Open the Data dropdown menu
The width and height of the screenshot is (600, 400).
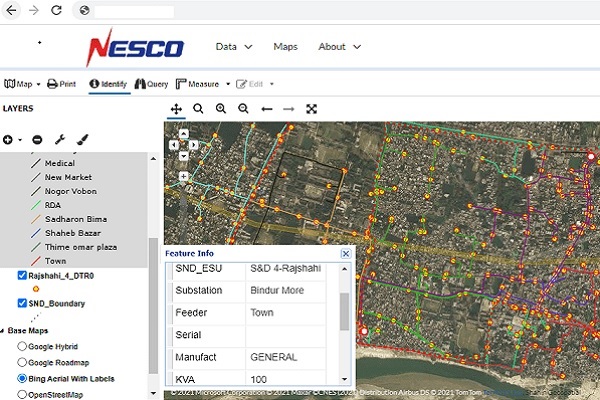tap(234, 47)
